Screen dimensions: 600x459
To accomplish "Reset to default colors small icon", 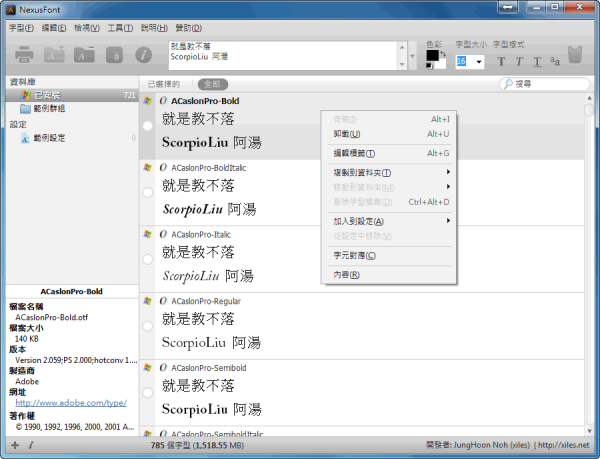I will pos(429,66).
